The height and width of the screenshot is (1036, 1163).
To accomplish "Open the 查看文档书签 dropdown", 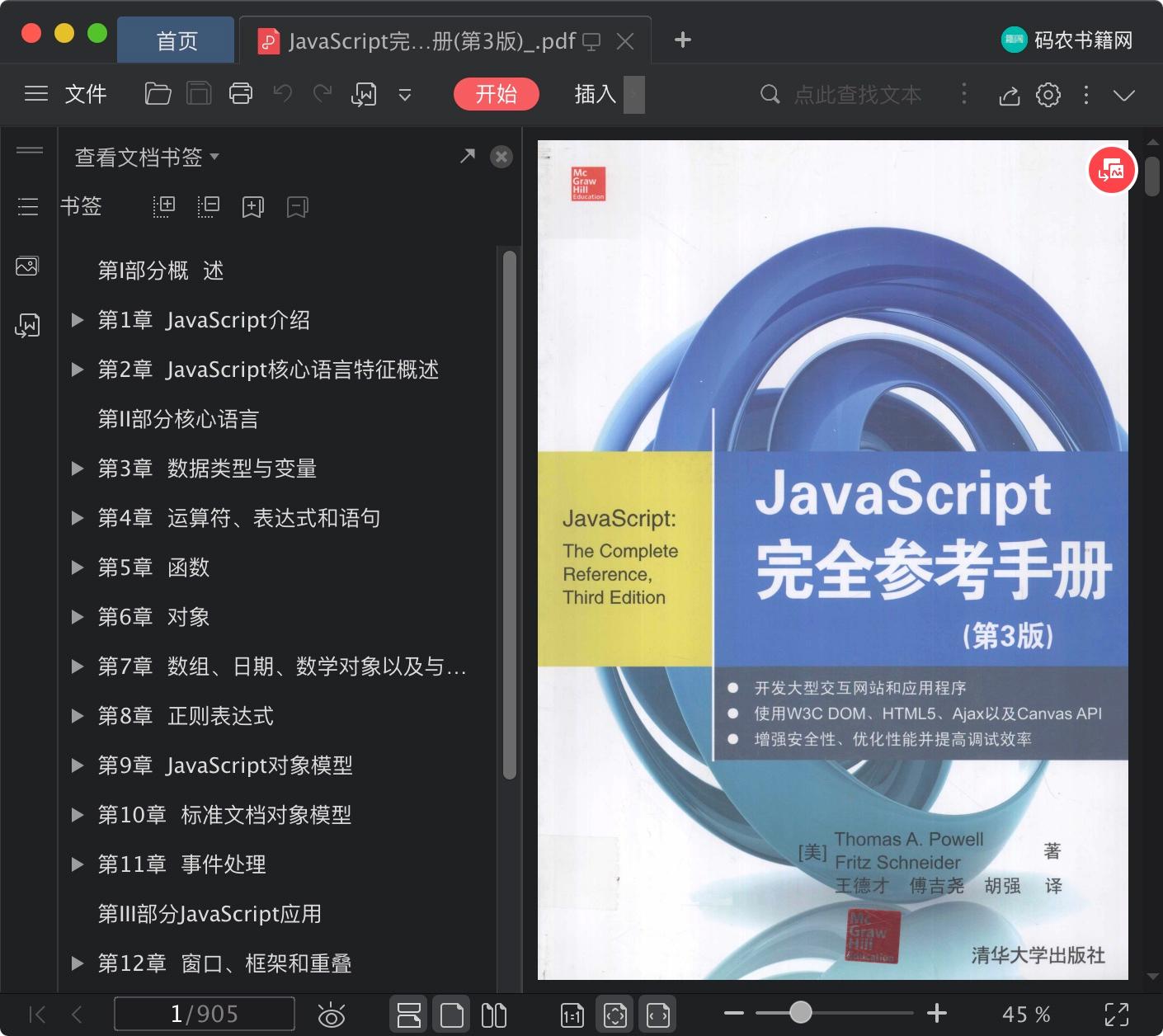I will click(147, 157).
